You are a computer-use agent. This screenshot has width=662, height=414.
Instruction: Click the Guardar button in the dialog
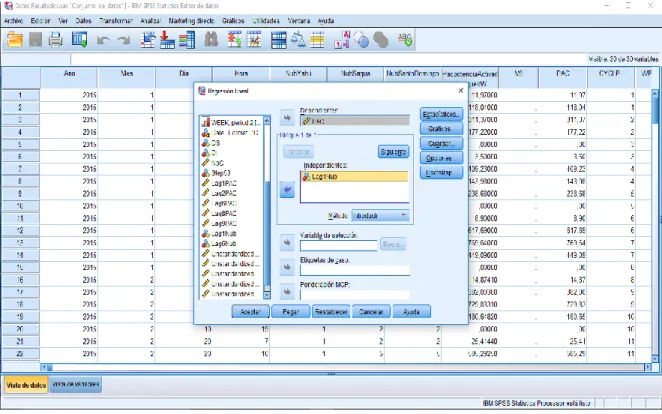441,143
